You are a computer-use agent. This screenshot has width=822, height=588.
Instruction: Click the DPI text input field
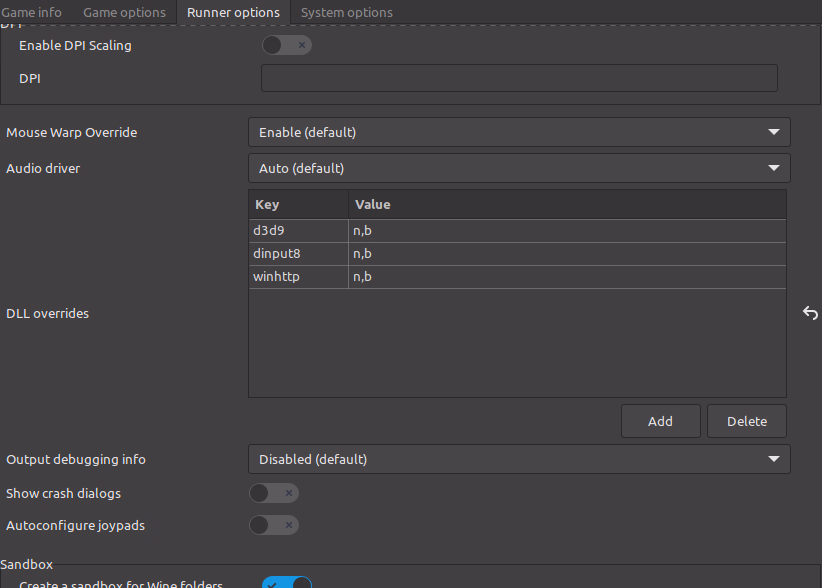coord(518,78)
